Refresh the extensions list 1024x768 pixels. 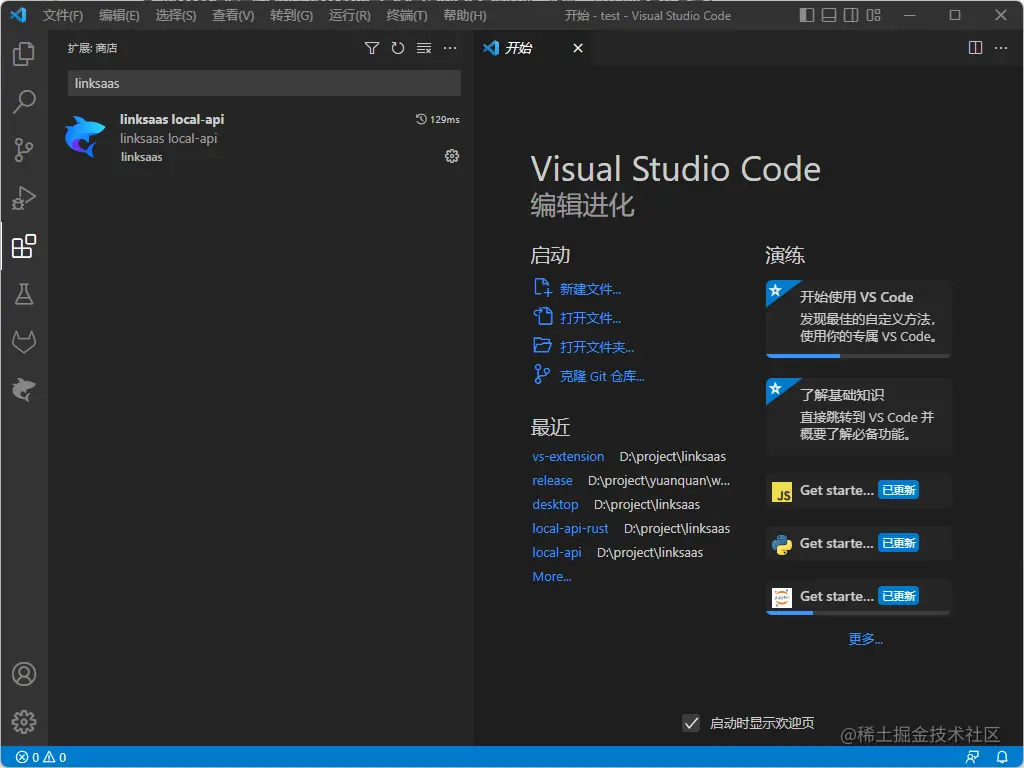398,48
